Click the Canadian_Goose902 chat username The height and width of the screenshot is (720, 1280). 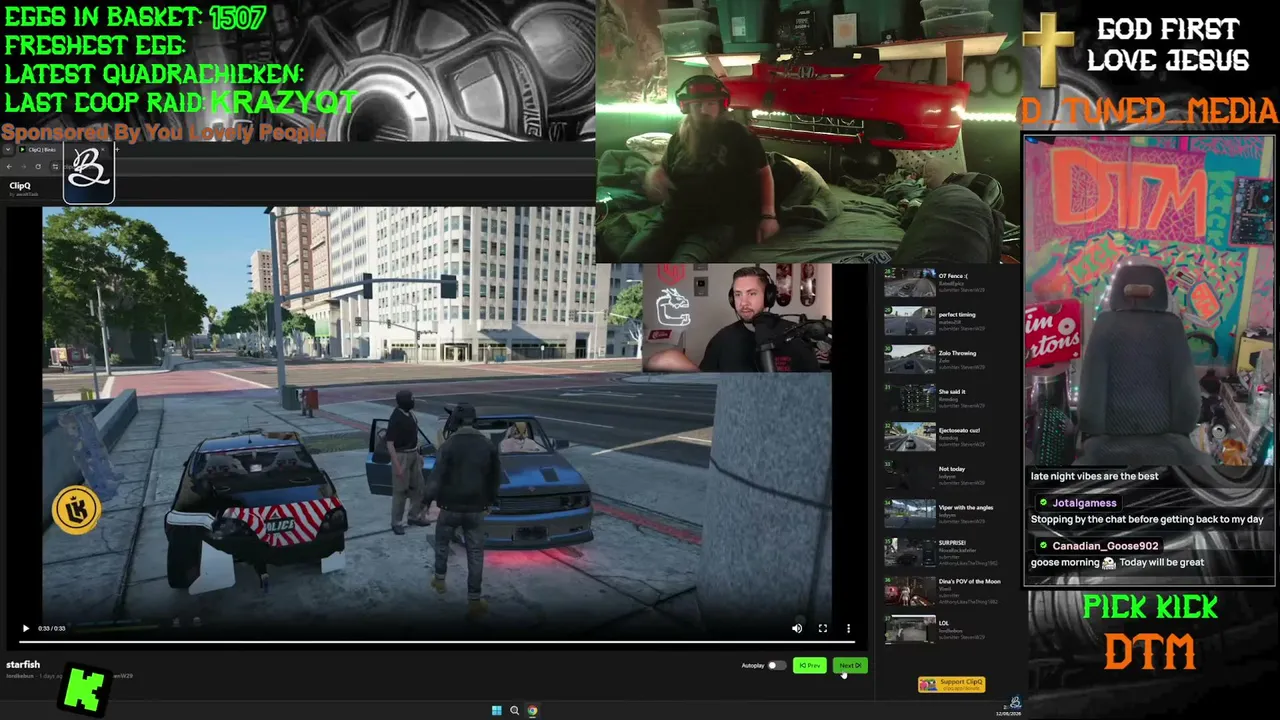coord(1105,546)
